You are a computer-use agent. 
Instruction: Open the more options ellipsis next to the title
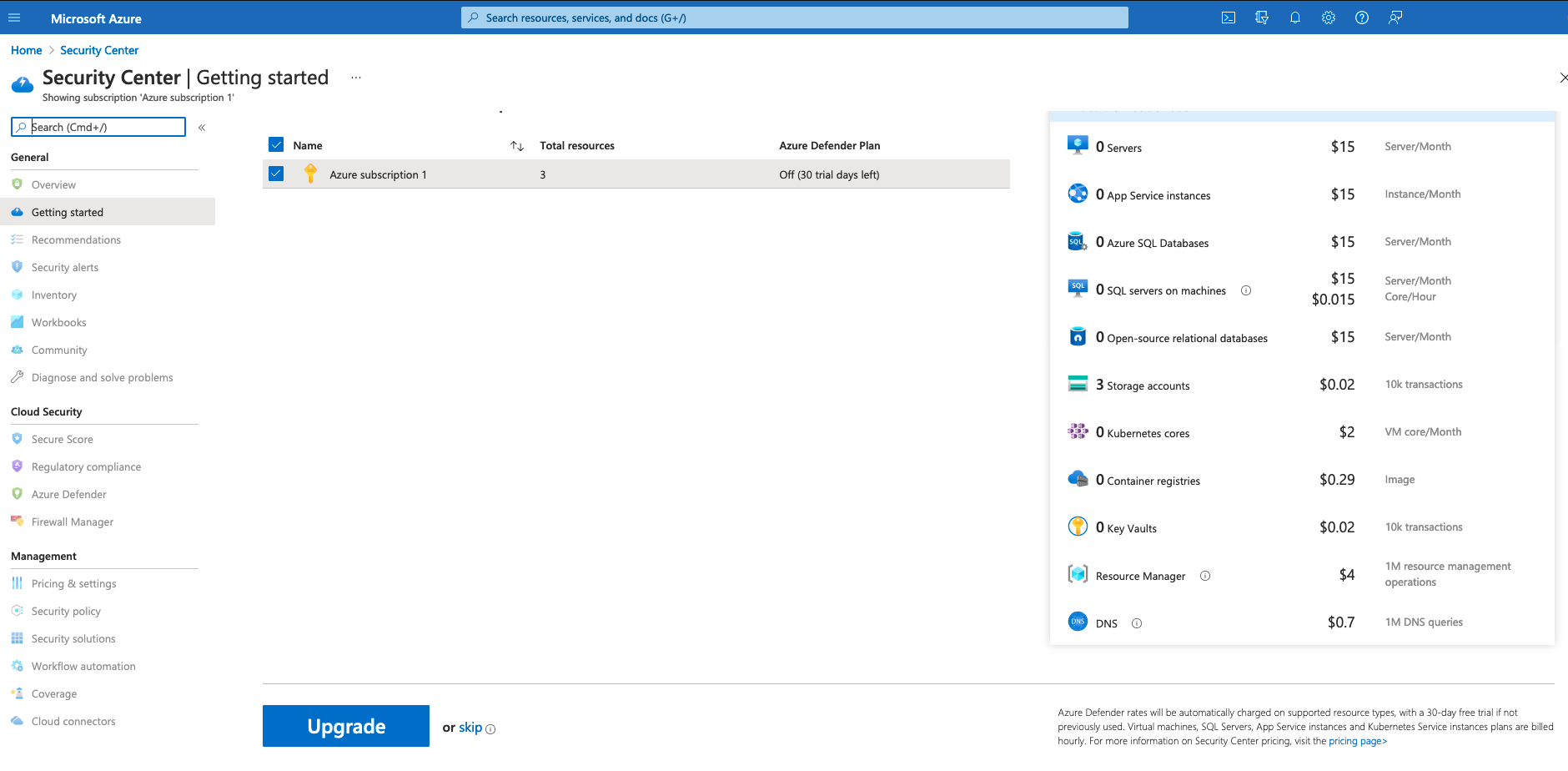(356, 78)
